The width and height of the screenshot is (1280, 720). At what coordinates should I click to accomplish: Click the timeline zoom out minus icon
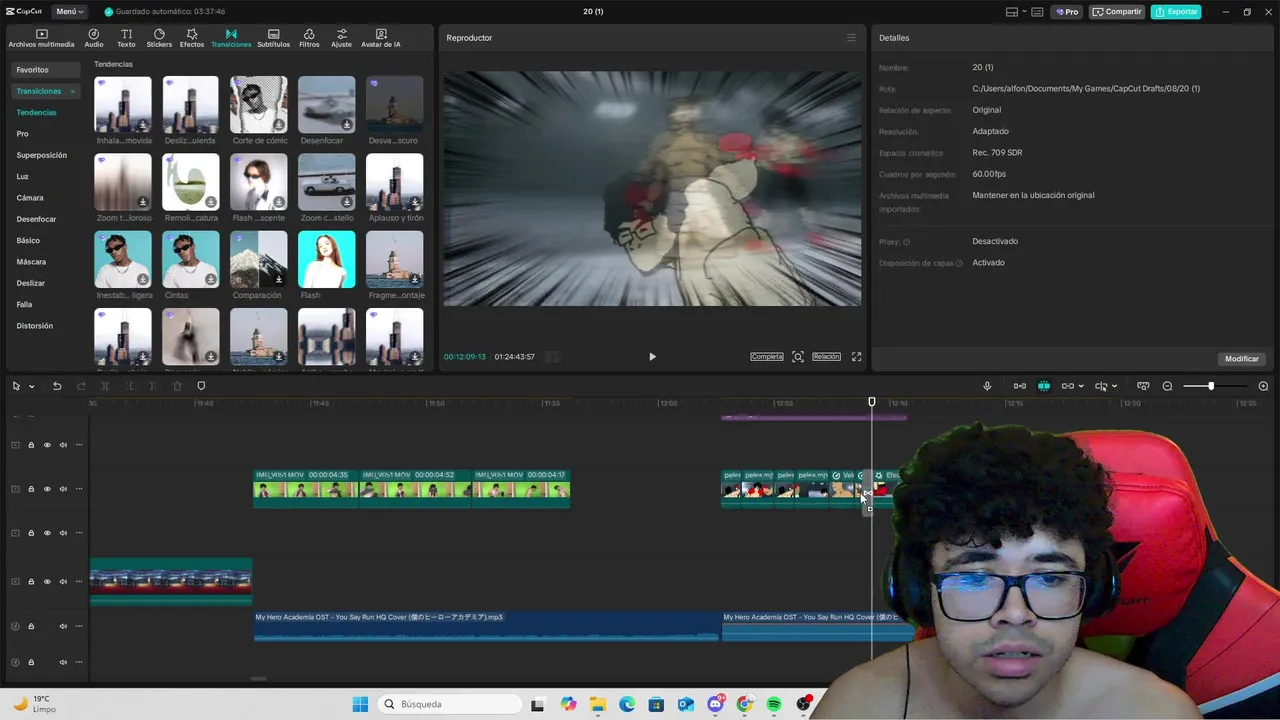[x=1167, y=386]
